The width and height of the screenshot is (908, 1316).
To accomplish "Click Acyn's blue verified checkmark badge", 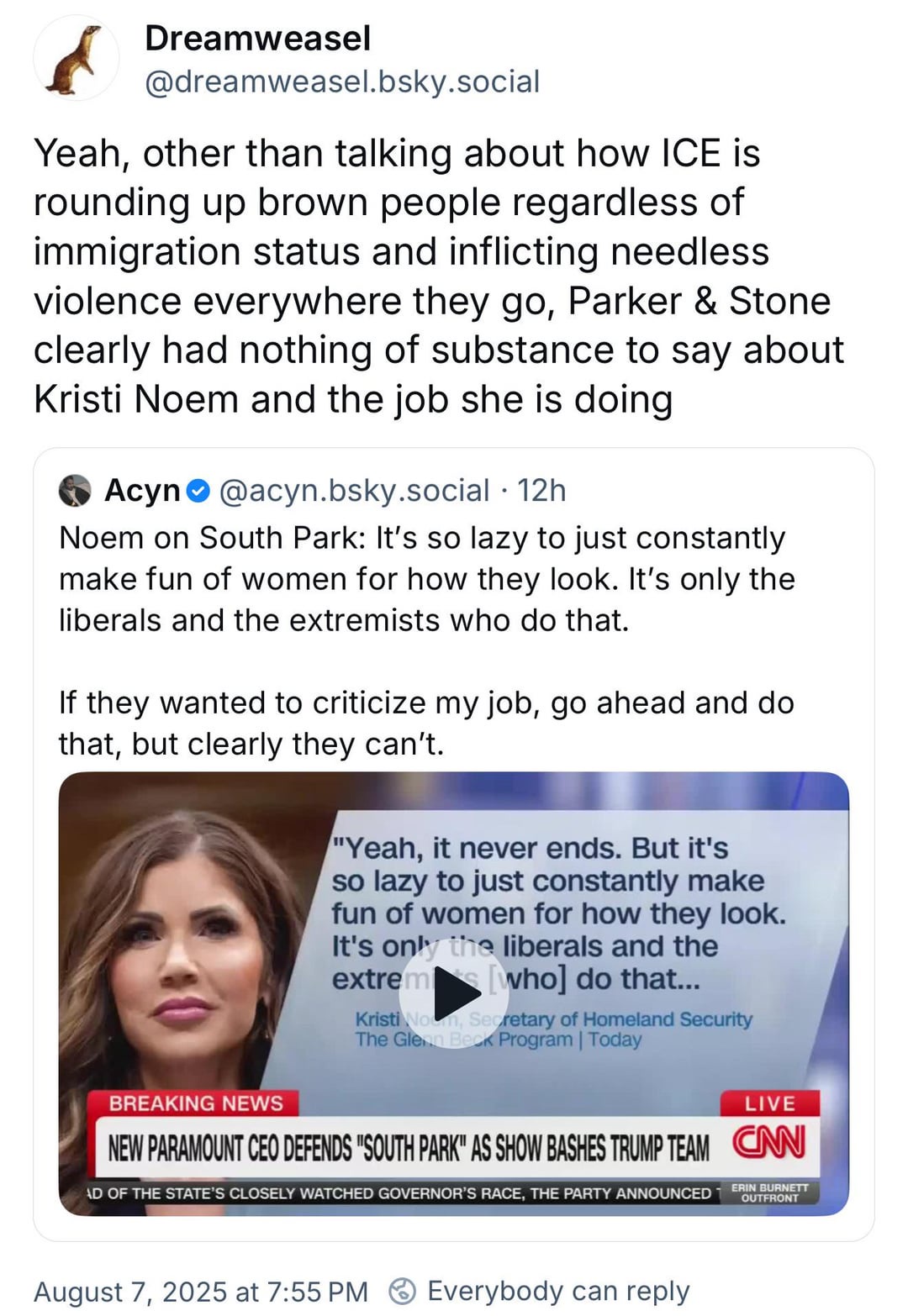I will point(198,491).
